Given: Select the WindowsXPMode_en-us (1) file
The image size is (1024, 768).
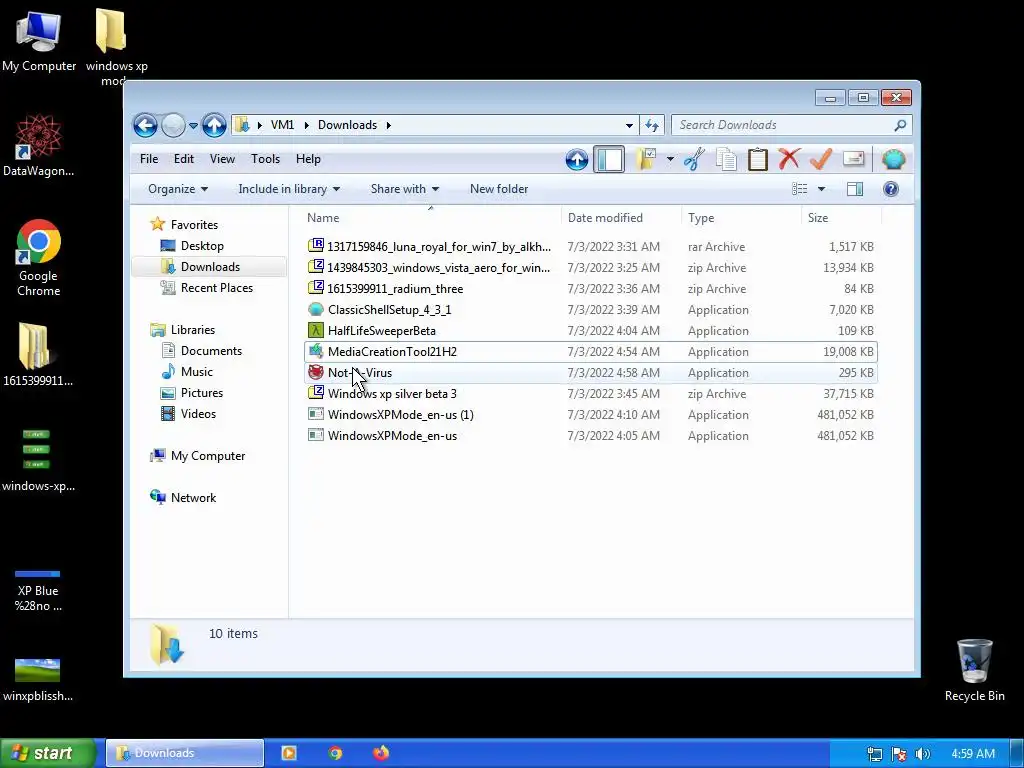Looking at the screenshot, I should pyautogui.click(x=591, y=415).
